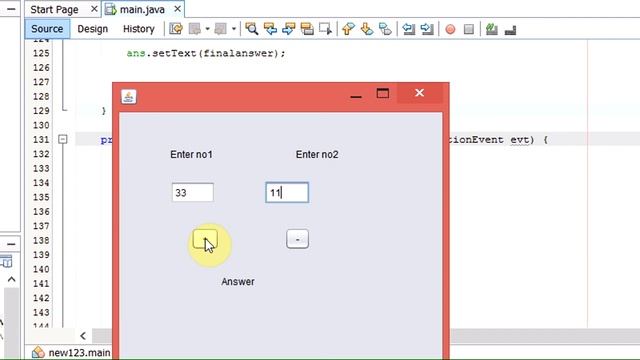Image resolution: width=640 pixels, height=360 pixels.
Task: Collapse the code fold at line 131
Action: (x=62, y=139)
